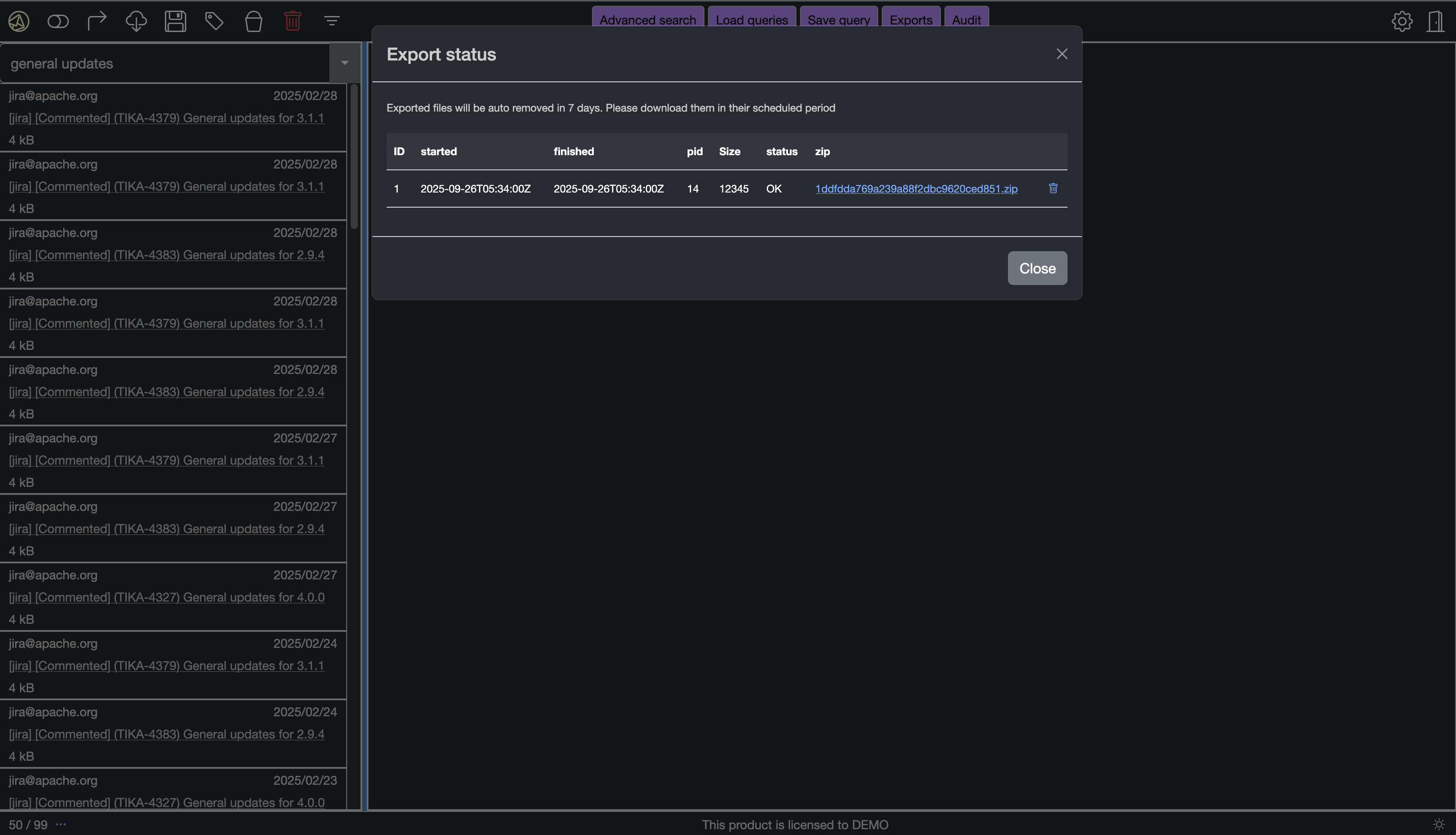The width and height of the screenshot is (1456, 835).
Task: Click the bucket icon in toolbar
Action: [x=253, y=22]
